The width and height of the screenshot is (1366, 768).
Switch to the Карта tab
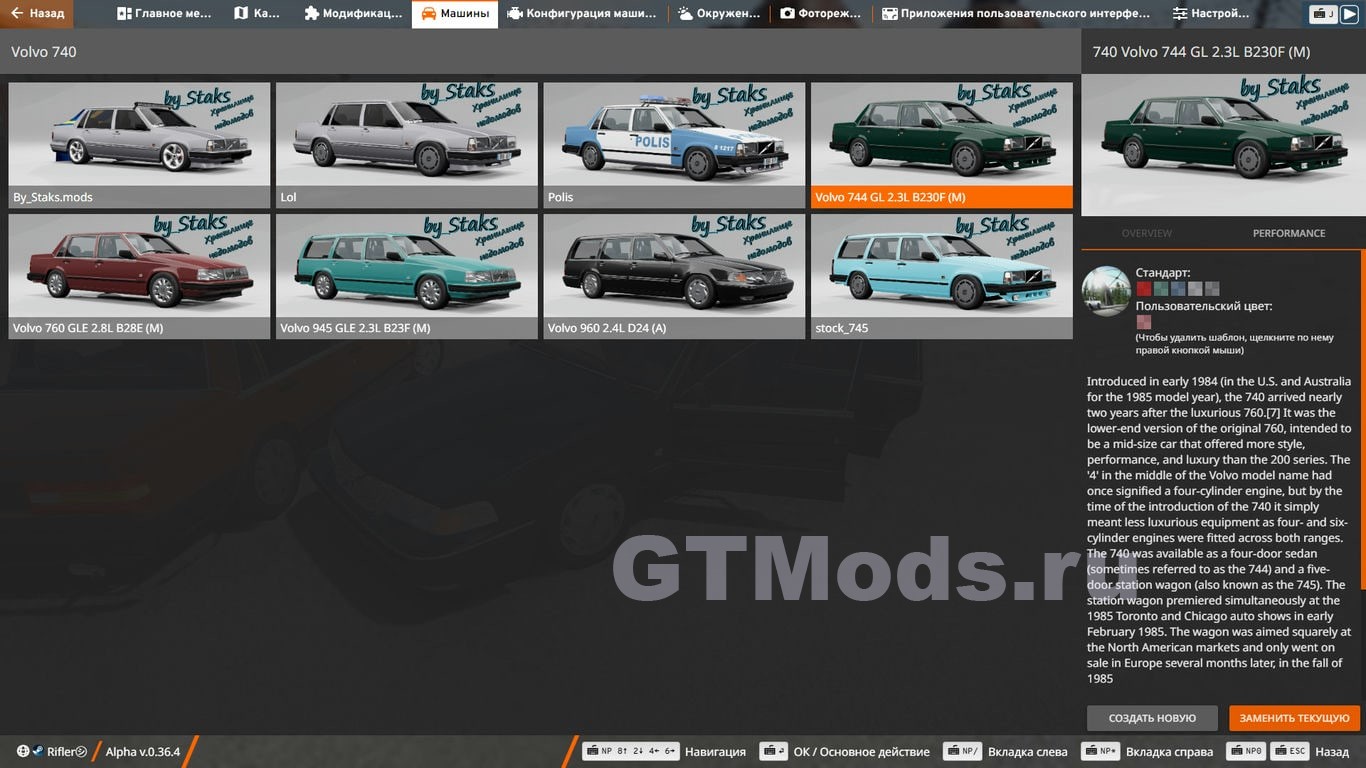(257, 14)
